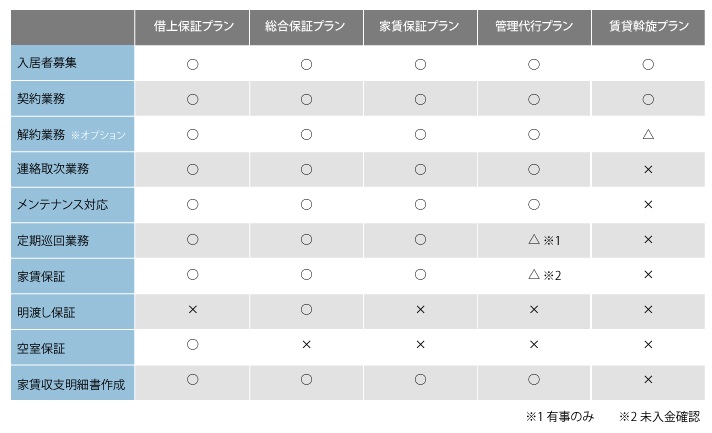
Task: Click the circle for 空室保証 under 借上保証プラン
Action: (193, 344)
